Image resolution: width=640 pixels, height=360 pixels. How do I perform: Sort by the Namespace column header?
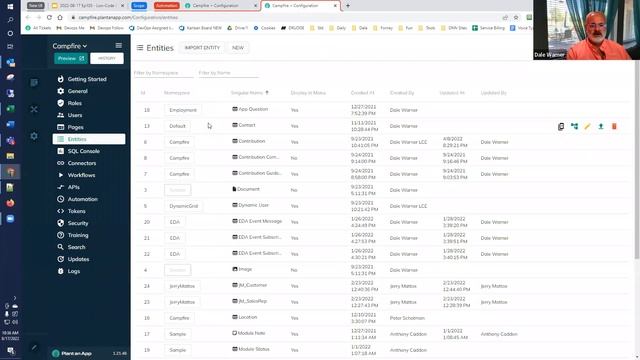[x=177, y=93]
